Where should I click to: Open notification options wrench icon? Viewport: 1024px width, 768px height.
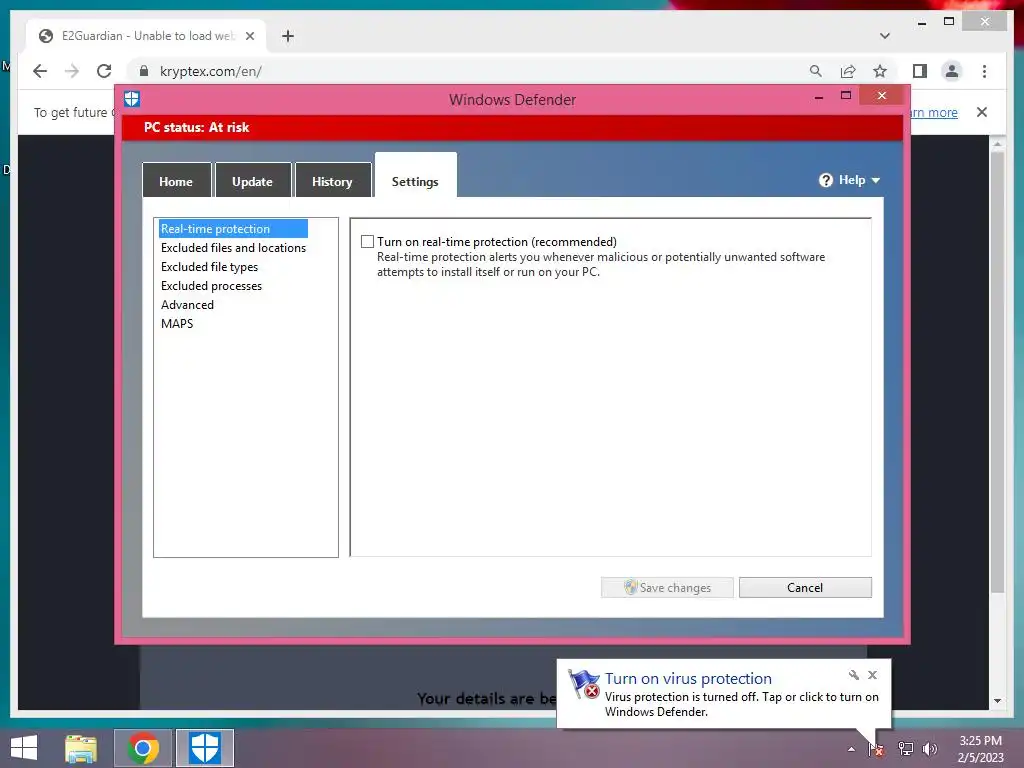(x=854, y=675)
